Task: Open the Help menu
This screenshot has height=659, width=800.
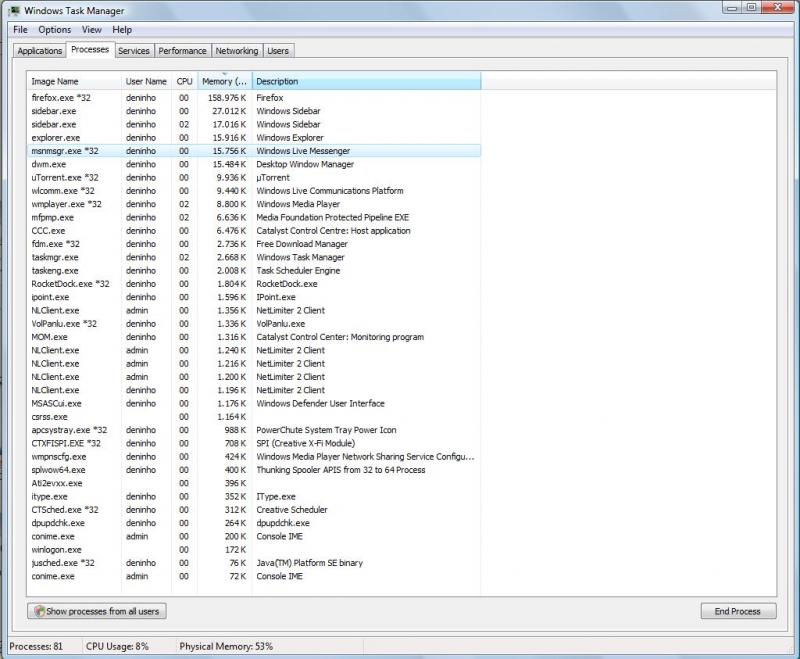Action: (x=122, y=30)
